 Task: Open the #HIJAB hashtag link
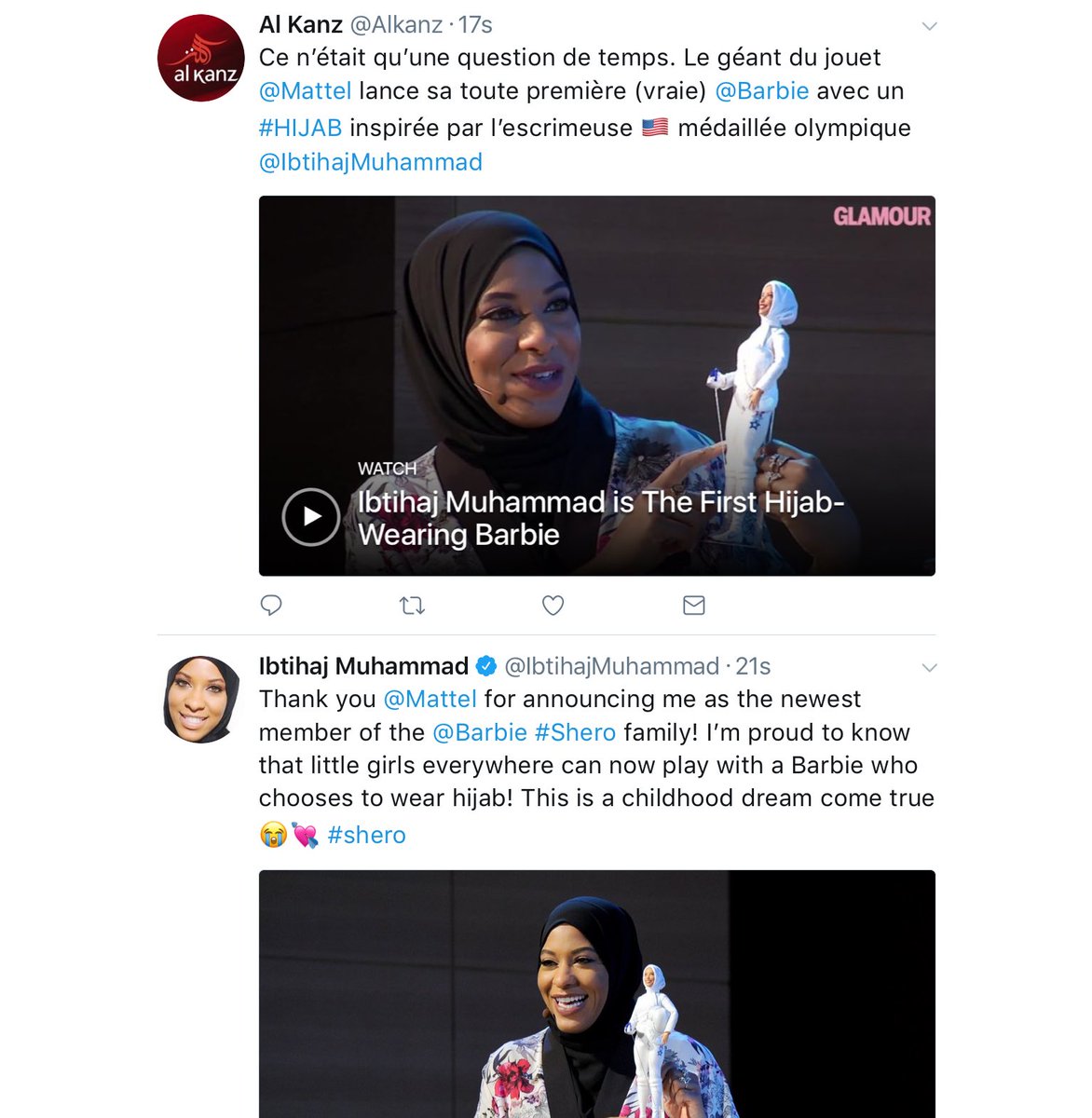coord(300,128)
